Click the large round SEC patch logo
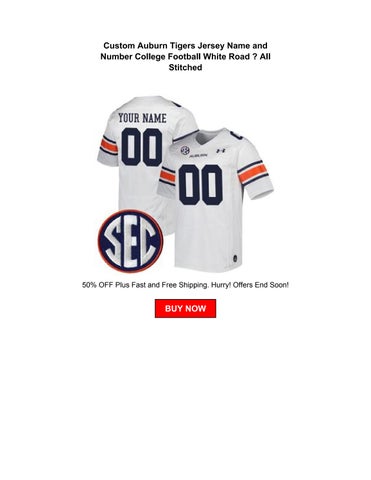371x480 pixels. [x=131, y=241]
